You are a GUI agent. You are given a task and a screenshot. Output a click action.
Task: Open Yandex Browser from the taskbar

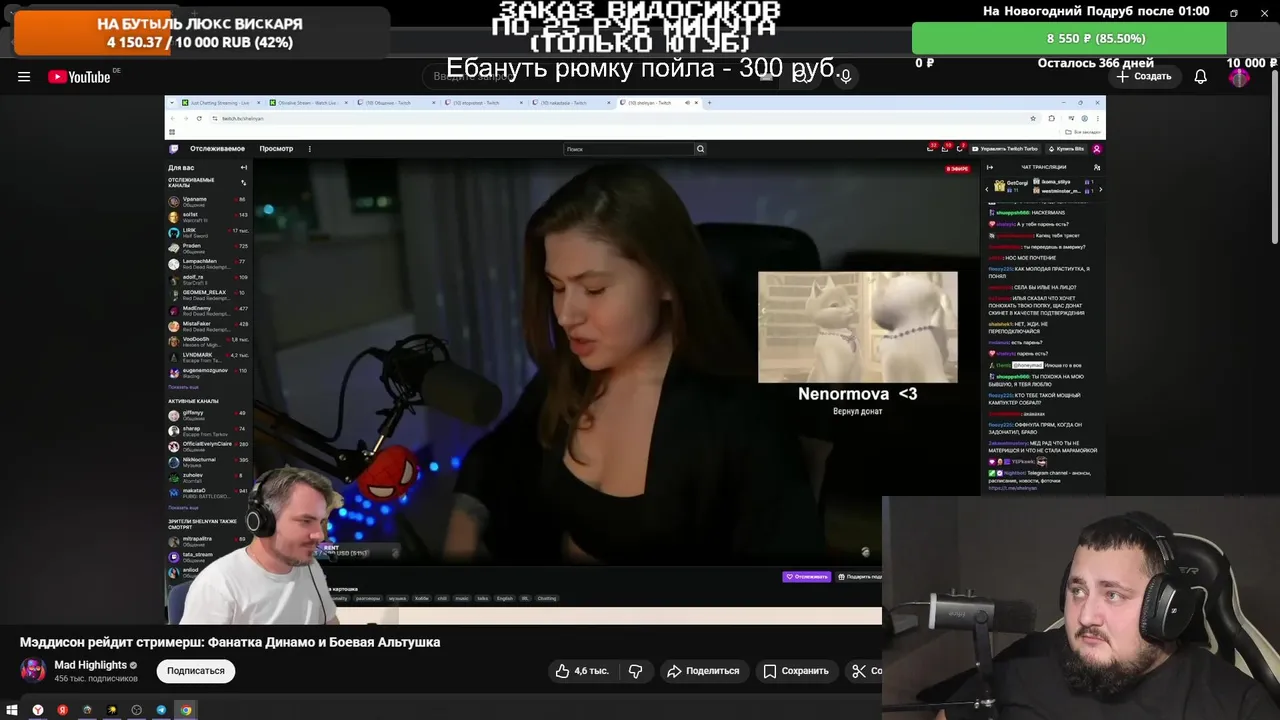pos(38,710)
